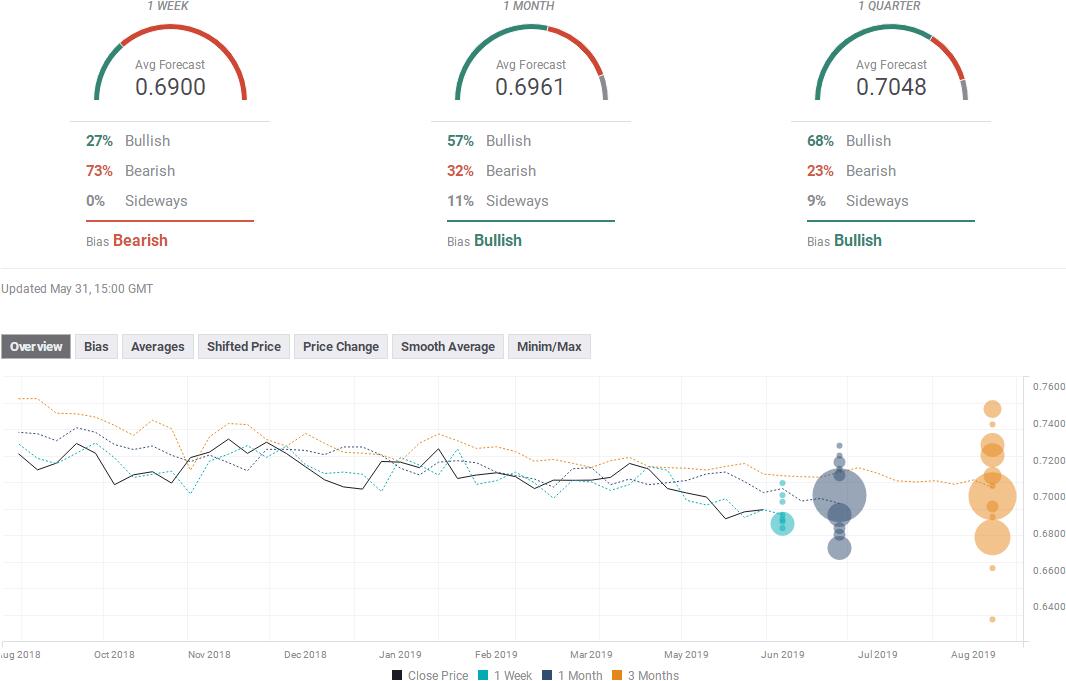Click the red Bearish bias label

140,241
